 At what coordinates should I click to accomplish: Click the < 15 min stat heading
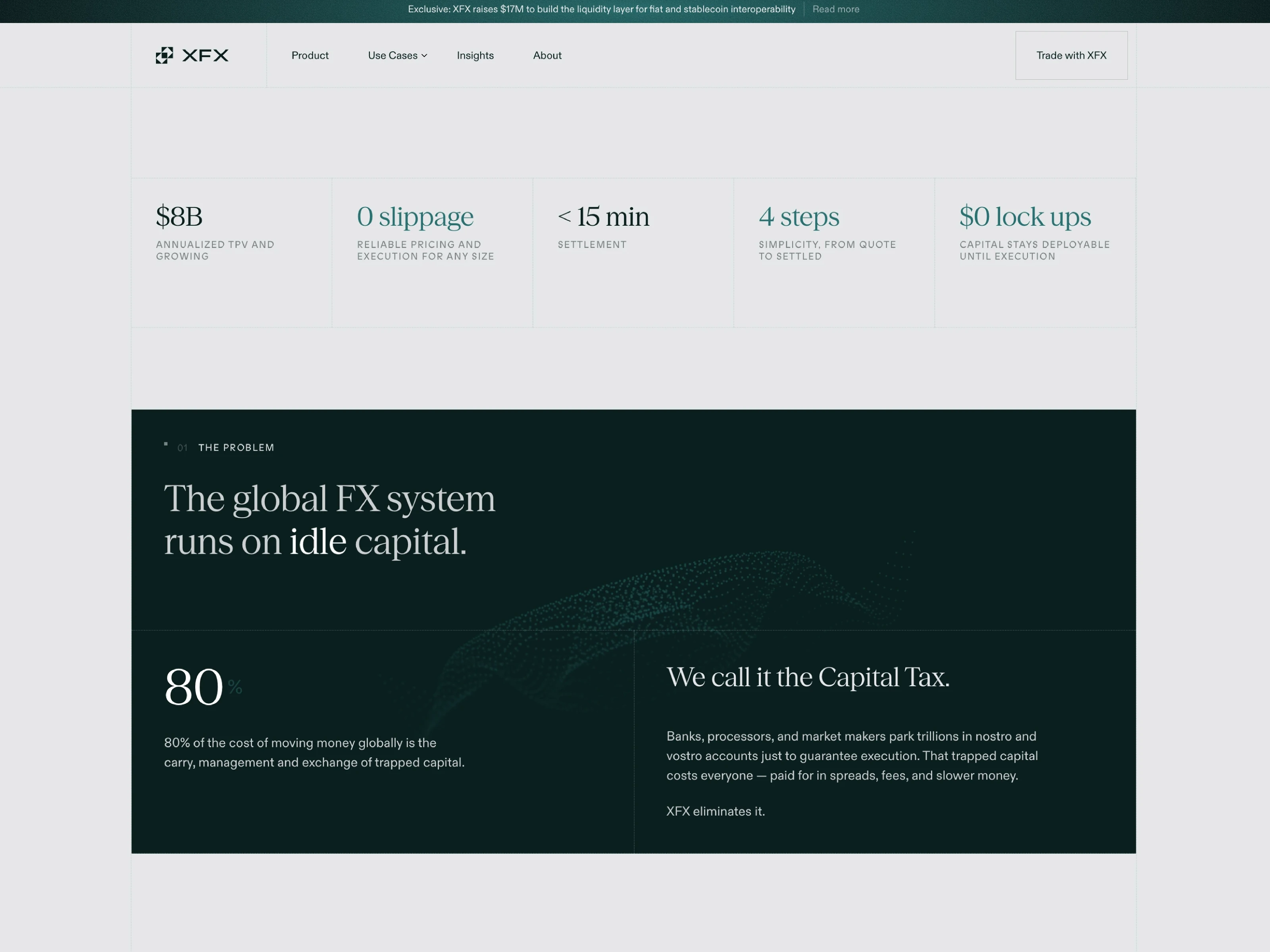point(603,216)
